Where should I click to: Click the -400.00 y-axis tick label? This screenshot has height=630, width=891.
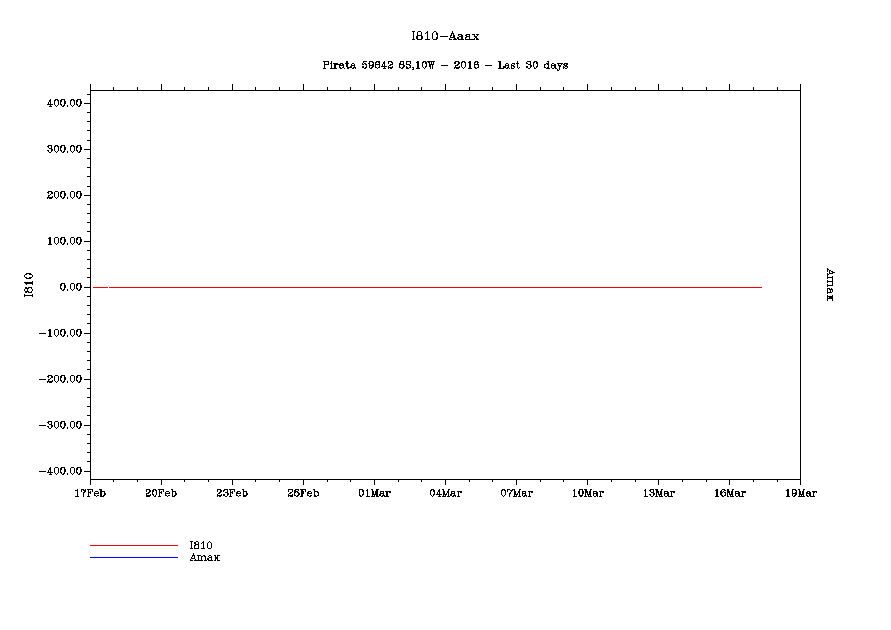coord(58,471)
